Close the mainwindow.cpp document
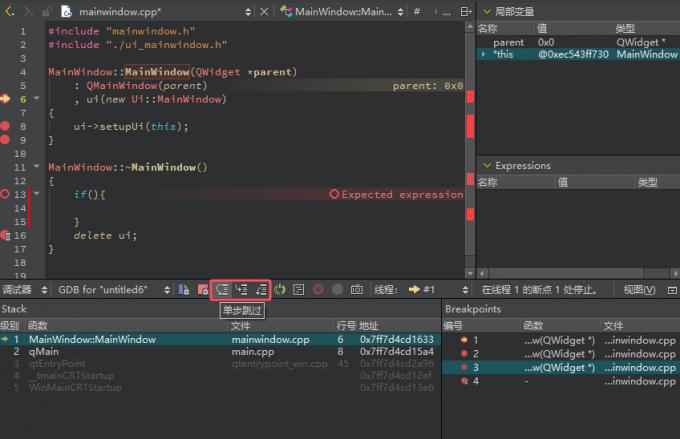Viewport: 680px width, 439px height. point(264,12)
